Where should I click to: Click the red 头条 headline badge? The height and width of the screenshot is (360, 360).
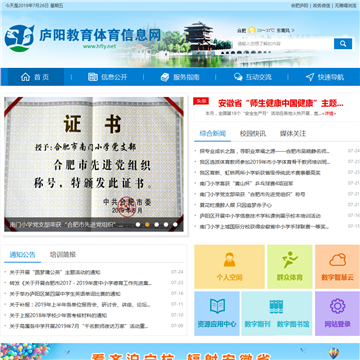click(x=201, y=101)
